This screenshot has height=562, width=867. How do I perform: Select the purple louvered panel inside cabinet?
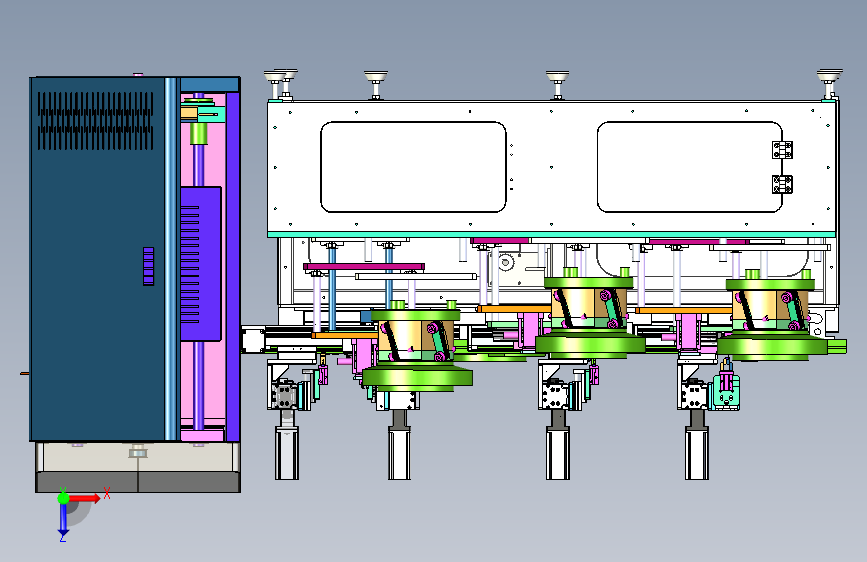[x=201, y=264]
